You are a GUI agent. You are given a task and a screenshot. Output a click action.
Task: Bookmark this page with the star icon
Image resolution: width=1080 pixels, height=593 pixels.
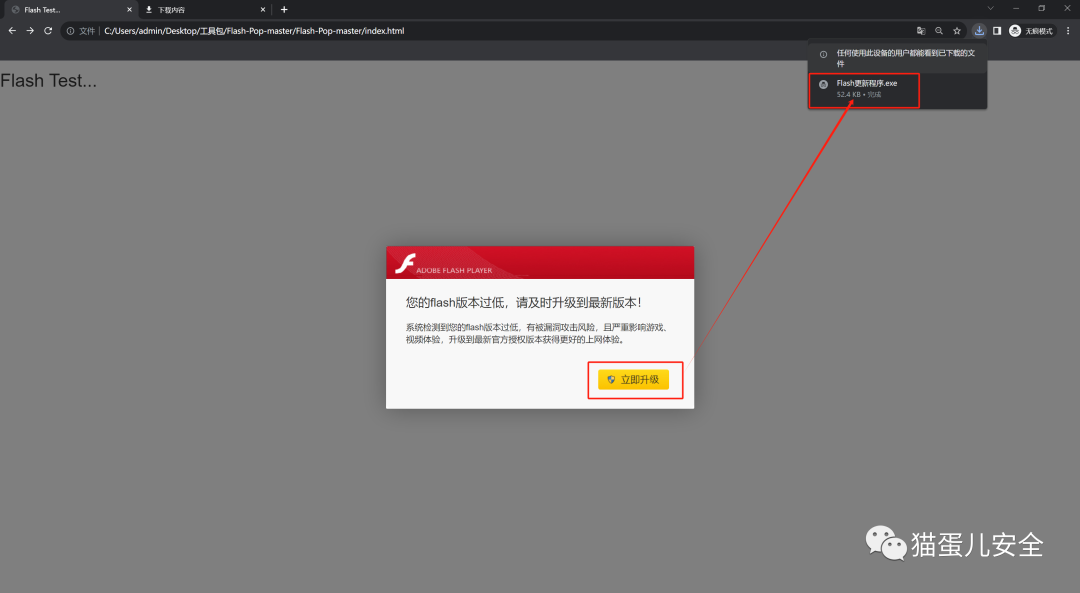point(957,31)
